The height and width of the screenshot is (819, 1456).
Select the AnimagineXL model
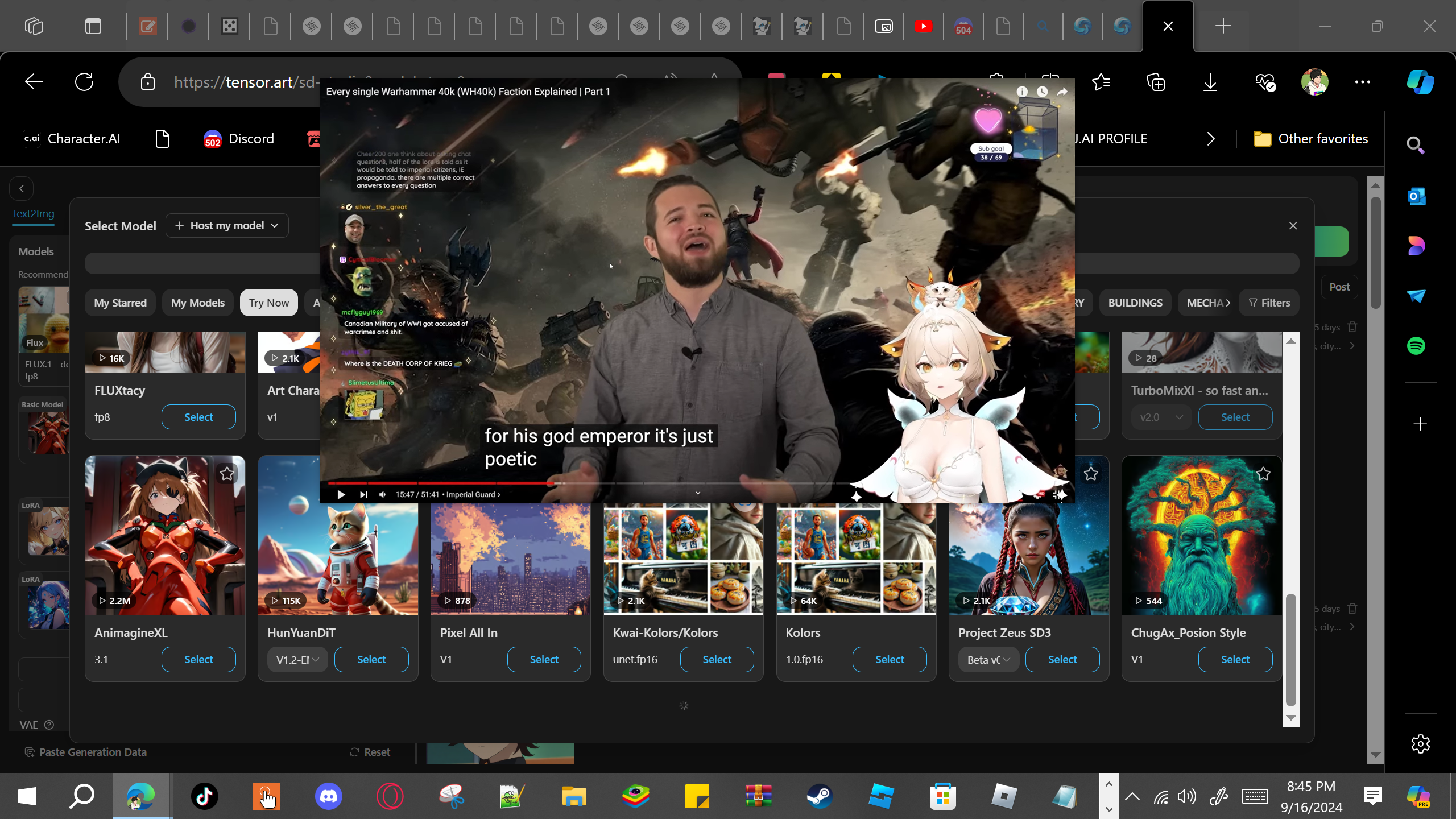point(198,659)
